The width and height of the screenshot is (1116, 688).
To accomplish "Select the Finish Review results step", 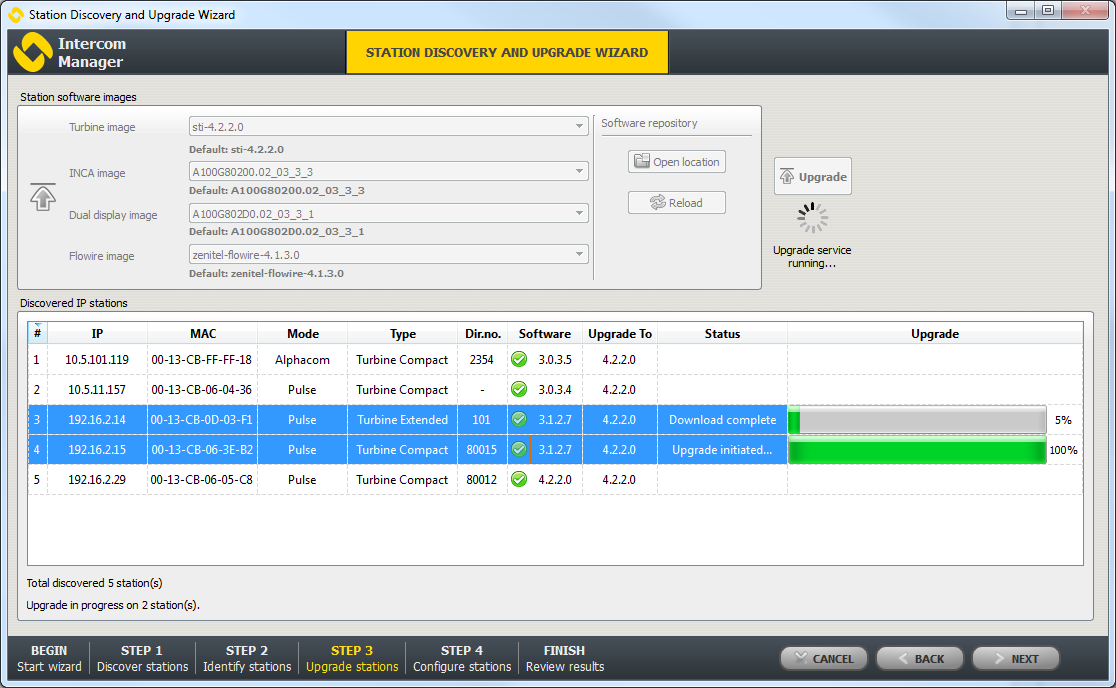I will (564, 658).
